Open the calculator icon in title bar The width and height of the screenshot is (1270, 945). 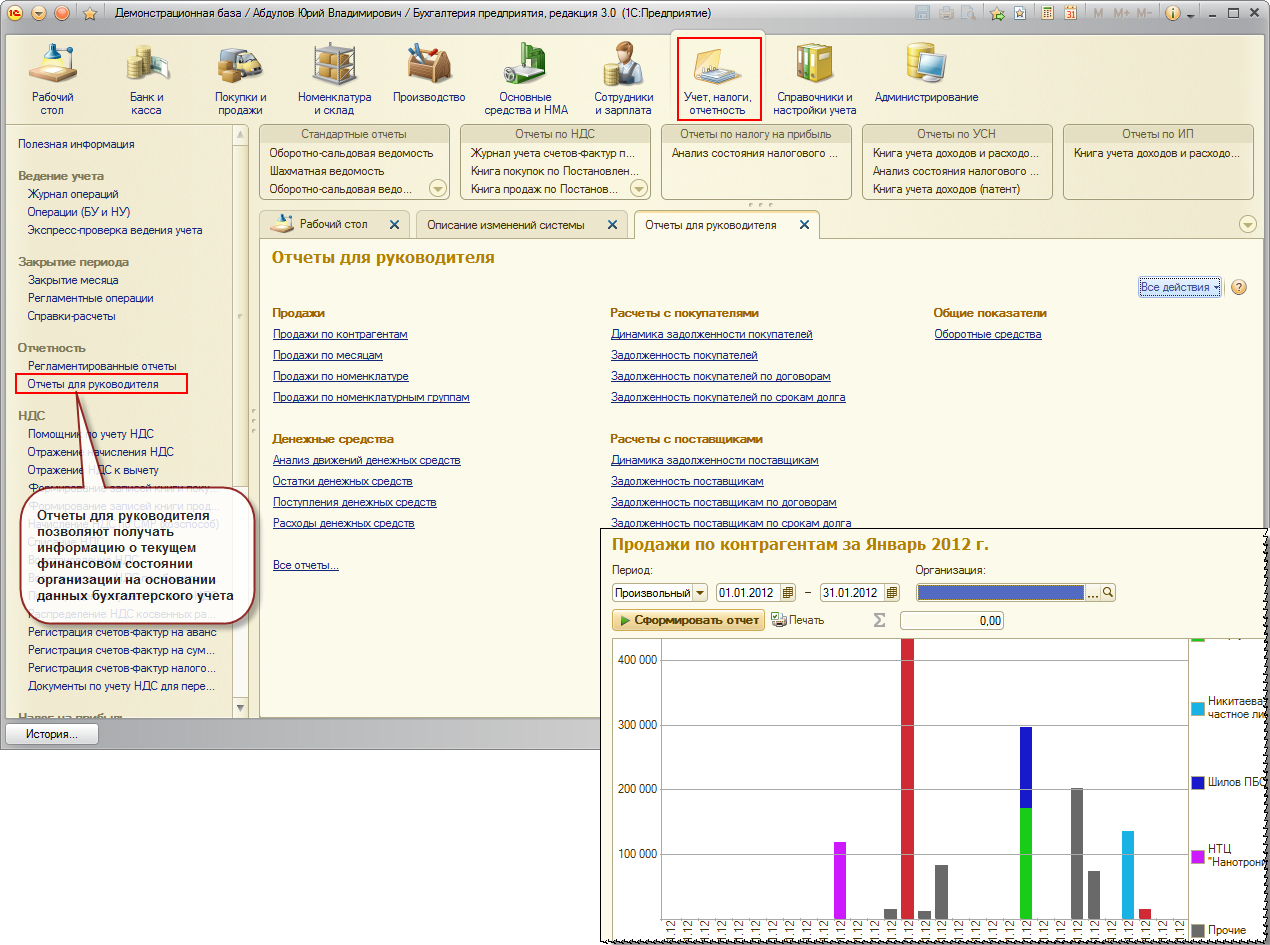1047,14
